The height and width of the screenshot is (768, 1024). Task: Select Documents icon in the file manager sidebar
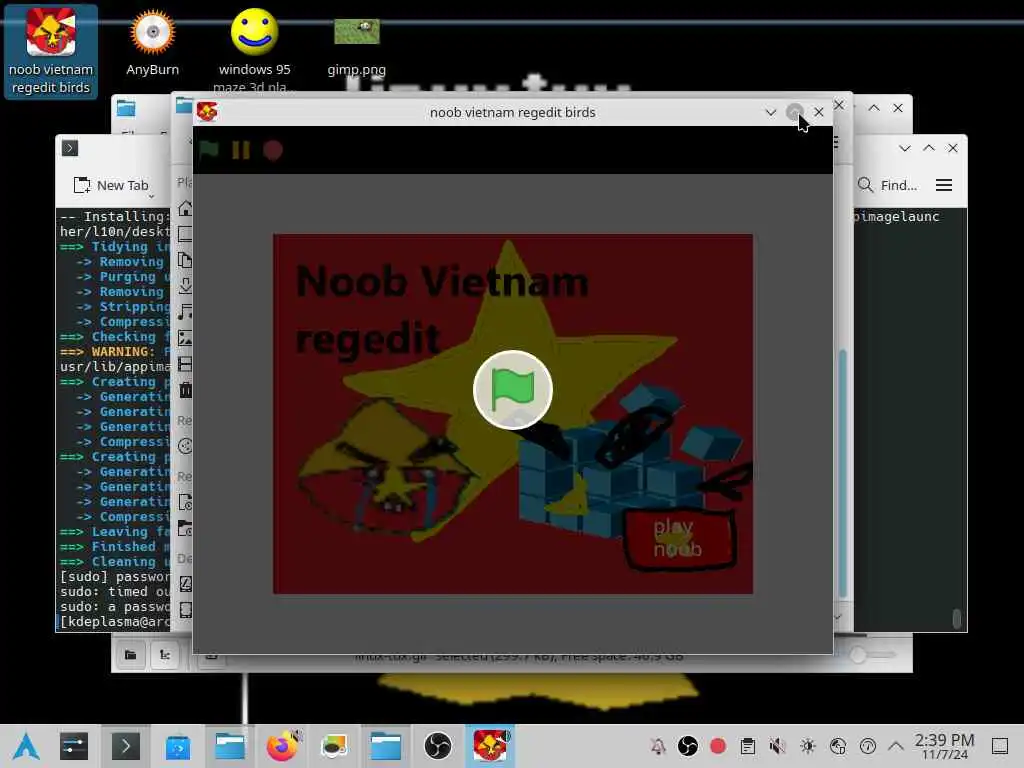pyautogui.click(x=185, y=260)
